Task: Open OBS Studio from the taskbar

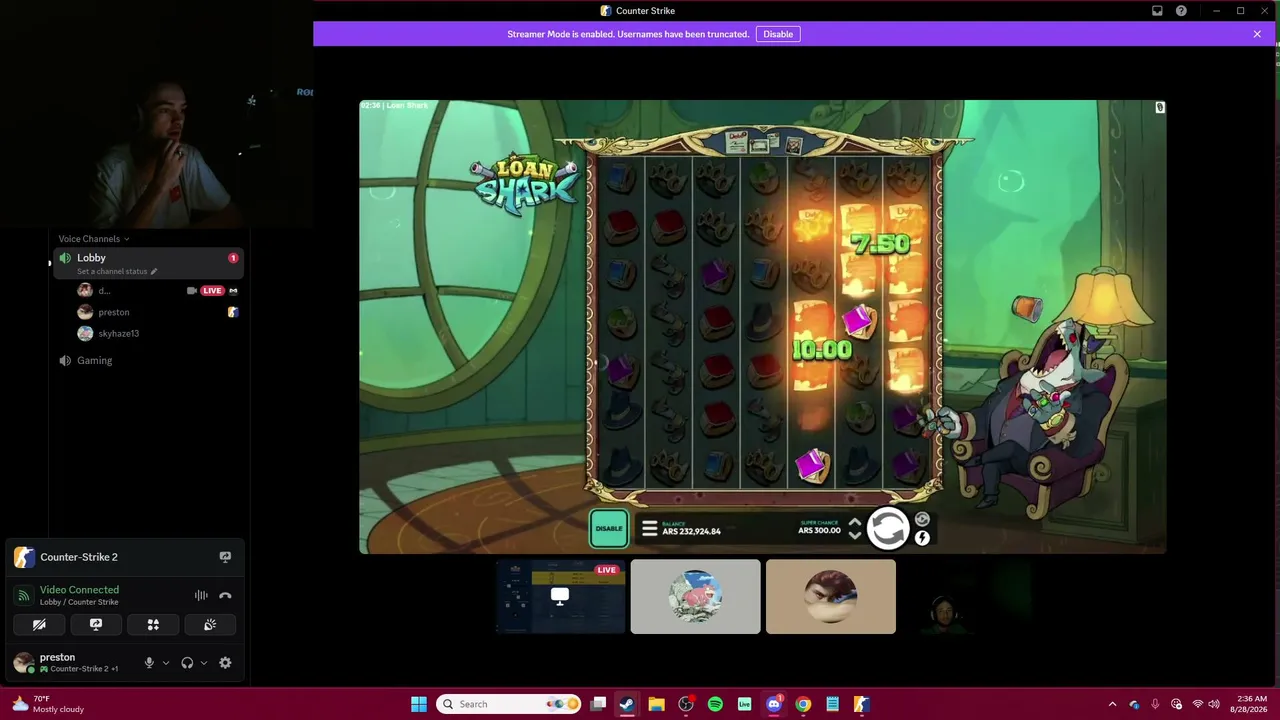Action: tap(686, 704)
